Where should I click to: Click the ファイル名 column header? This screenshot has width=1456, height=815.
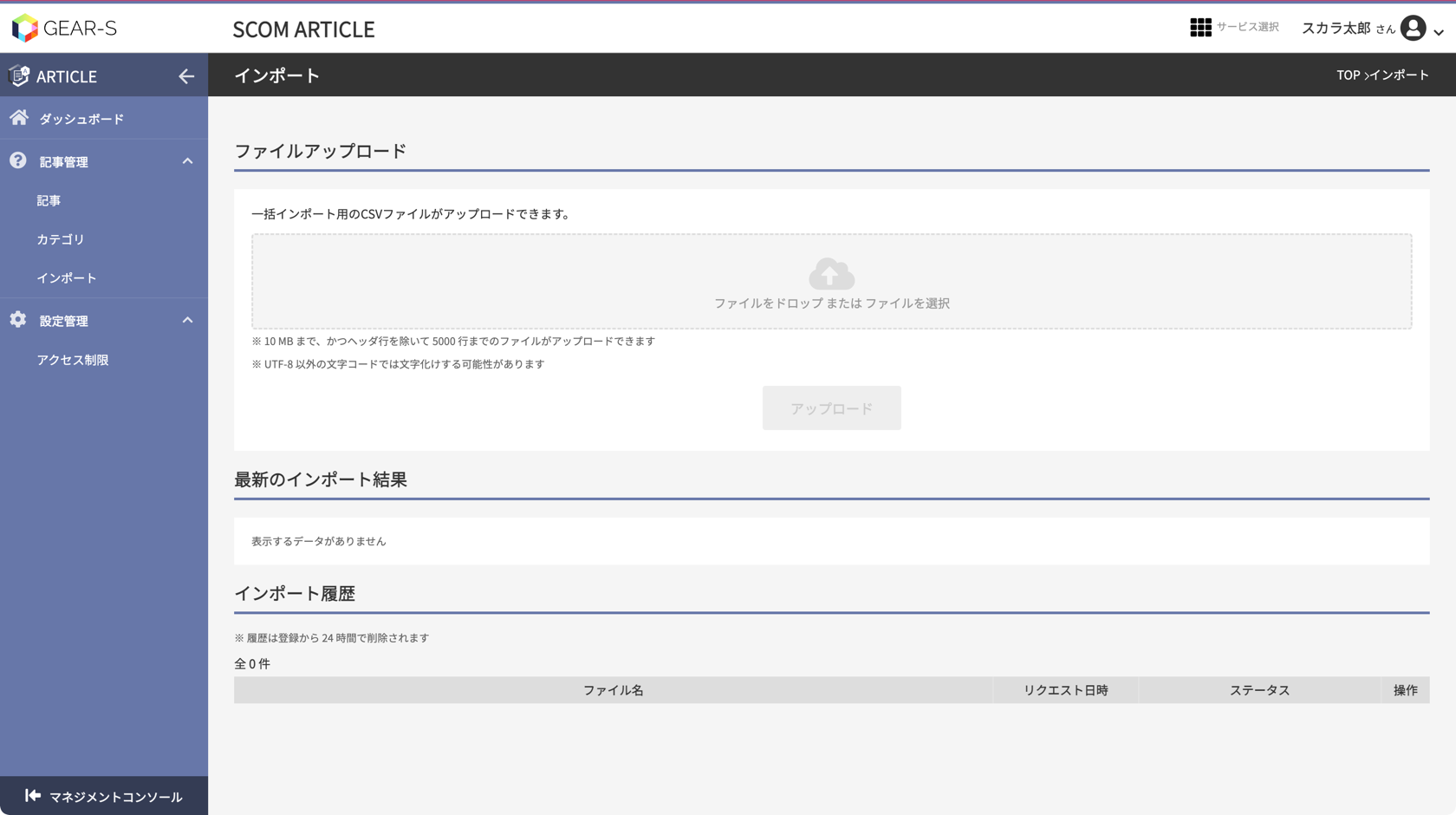tap(613, 690)
